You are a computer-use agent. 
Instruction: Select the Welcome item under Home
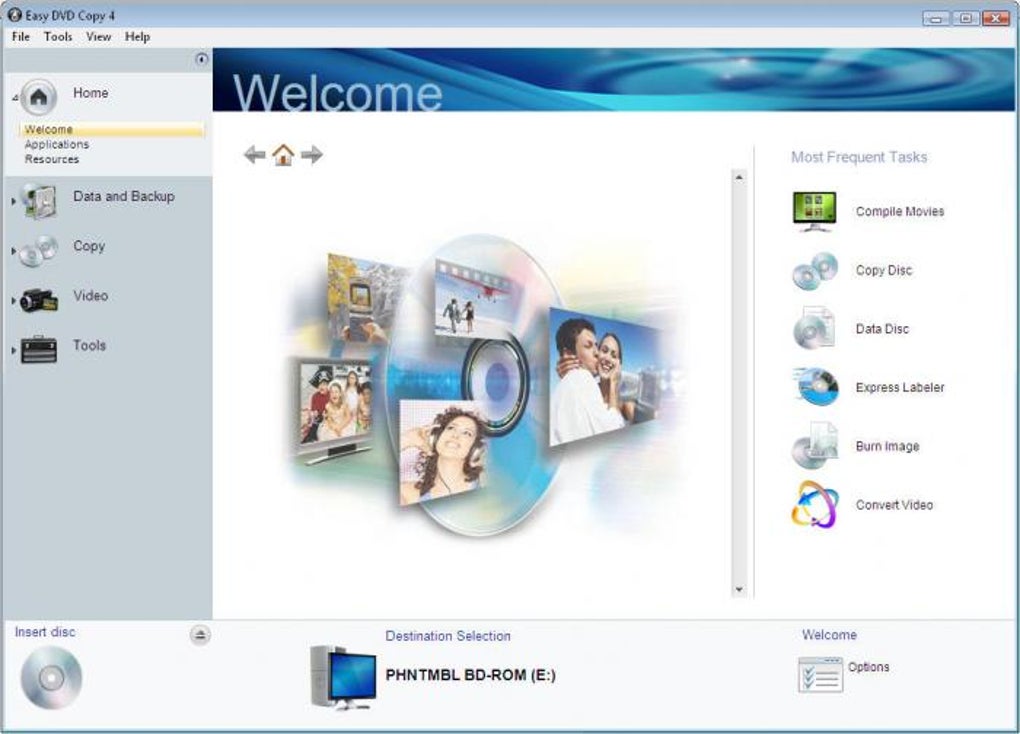coord(112,129)
